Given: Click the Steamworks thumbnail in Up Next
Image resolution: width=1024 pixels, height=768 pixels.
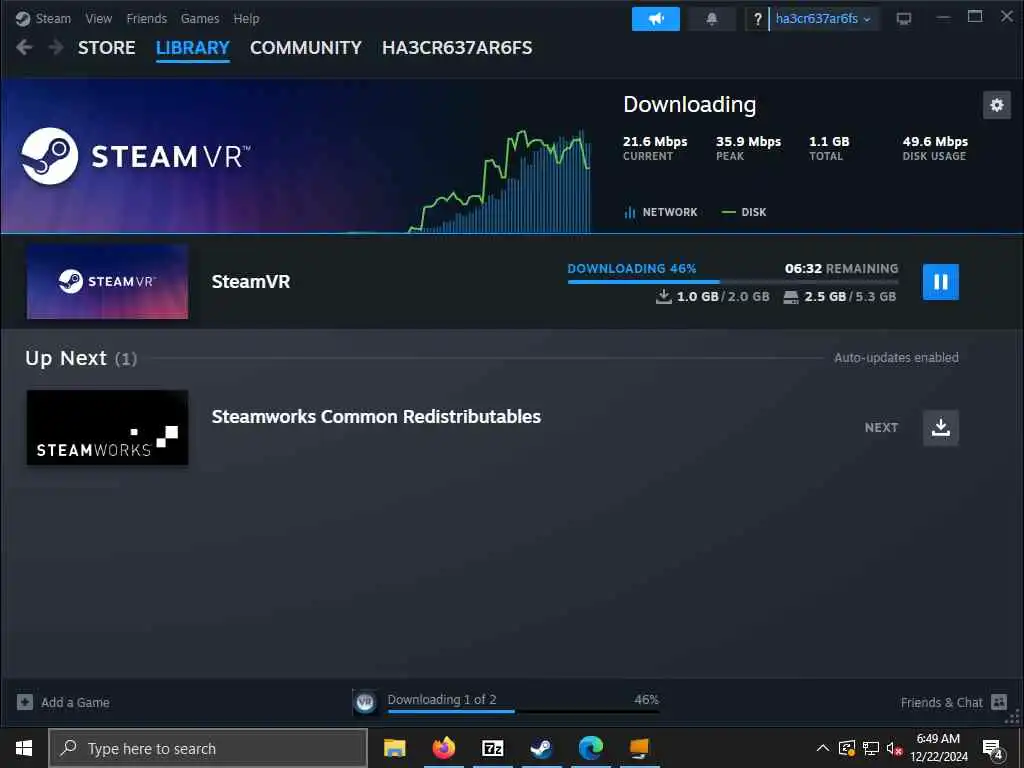Looking at the screenshot, I should point(107,428).
